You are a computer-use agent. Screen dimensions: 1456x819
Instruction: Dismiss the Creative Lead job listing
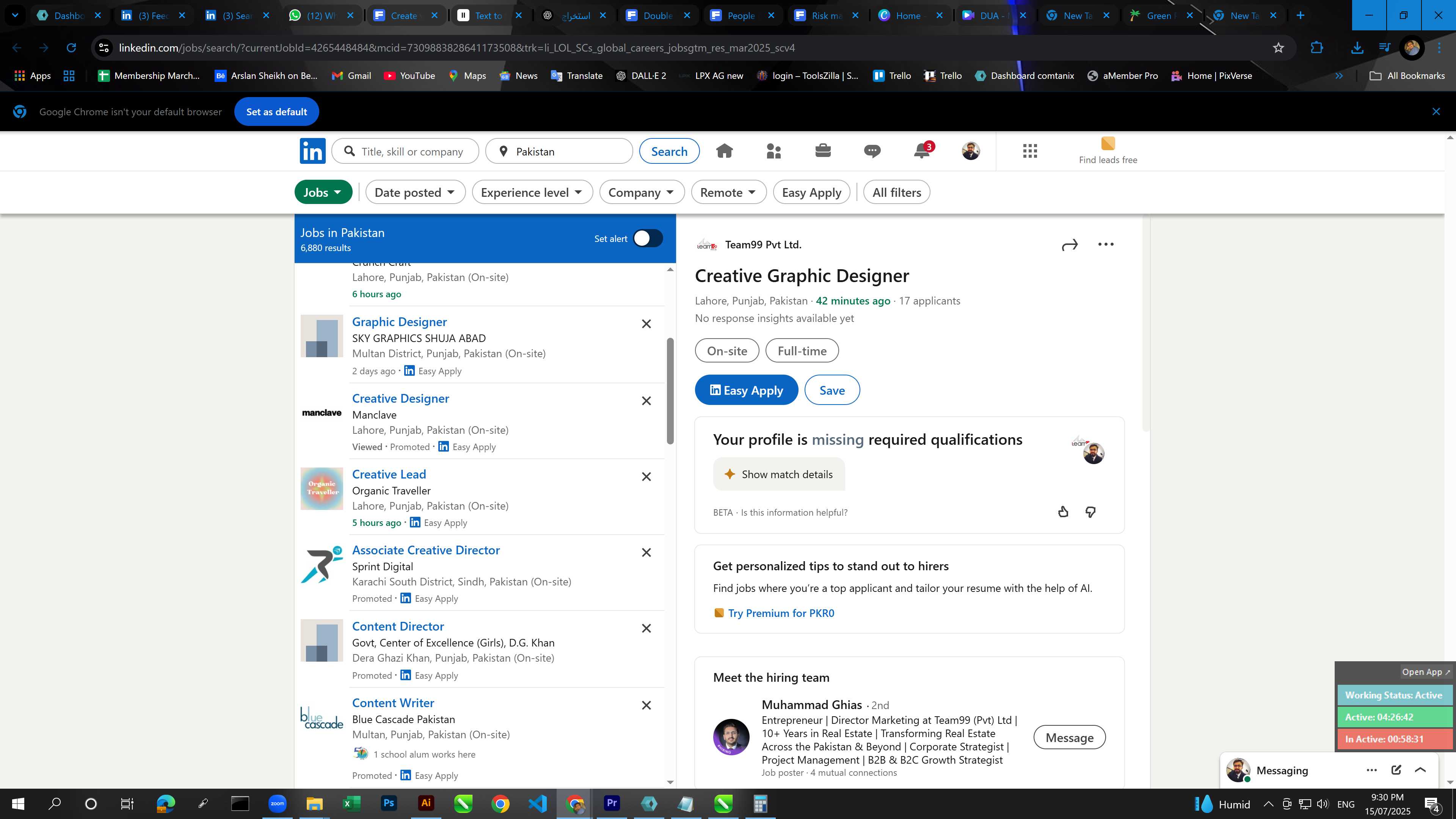click(646, 477)
